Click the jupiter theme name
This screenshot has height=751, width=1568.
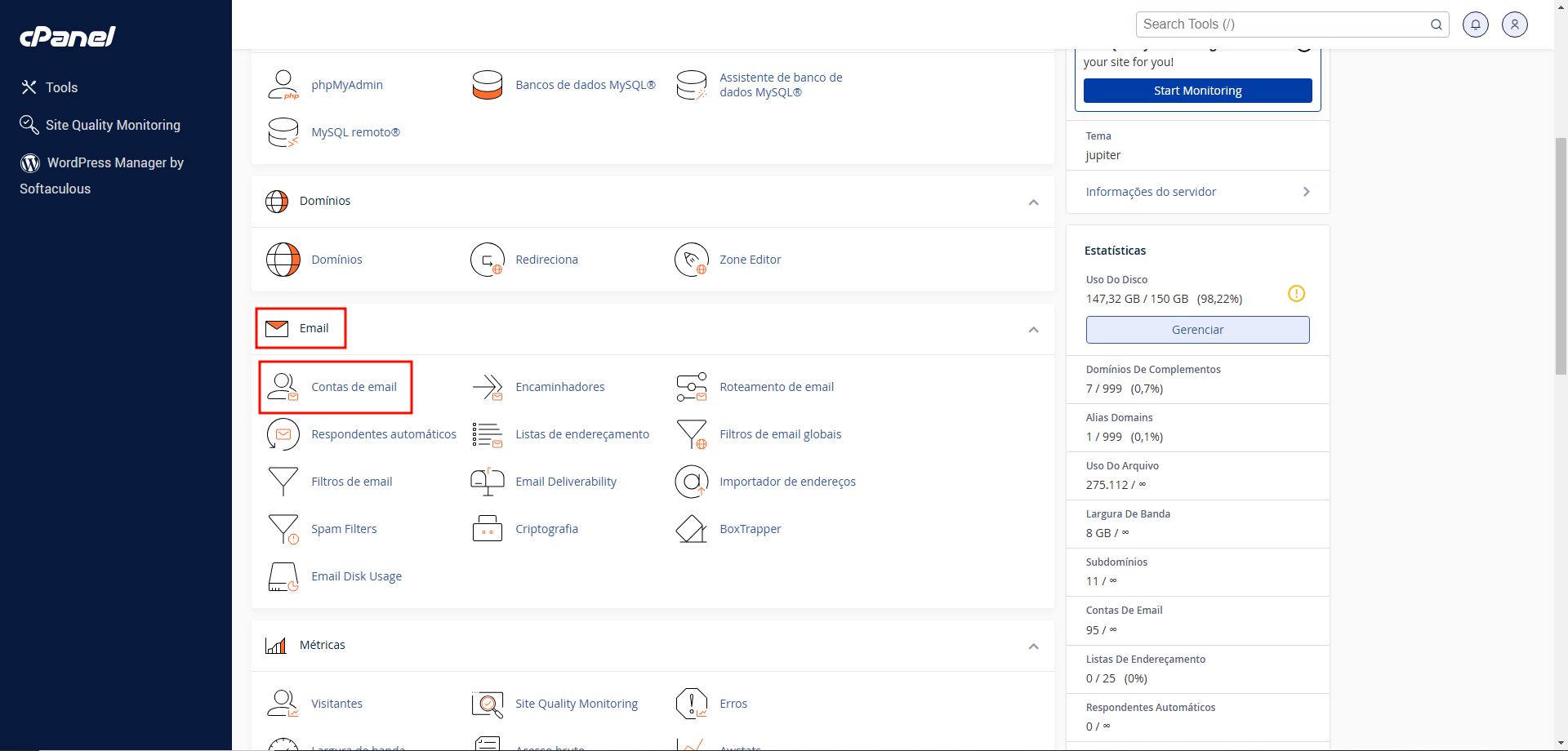tap(1102, 155)
